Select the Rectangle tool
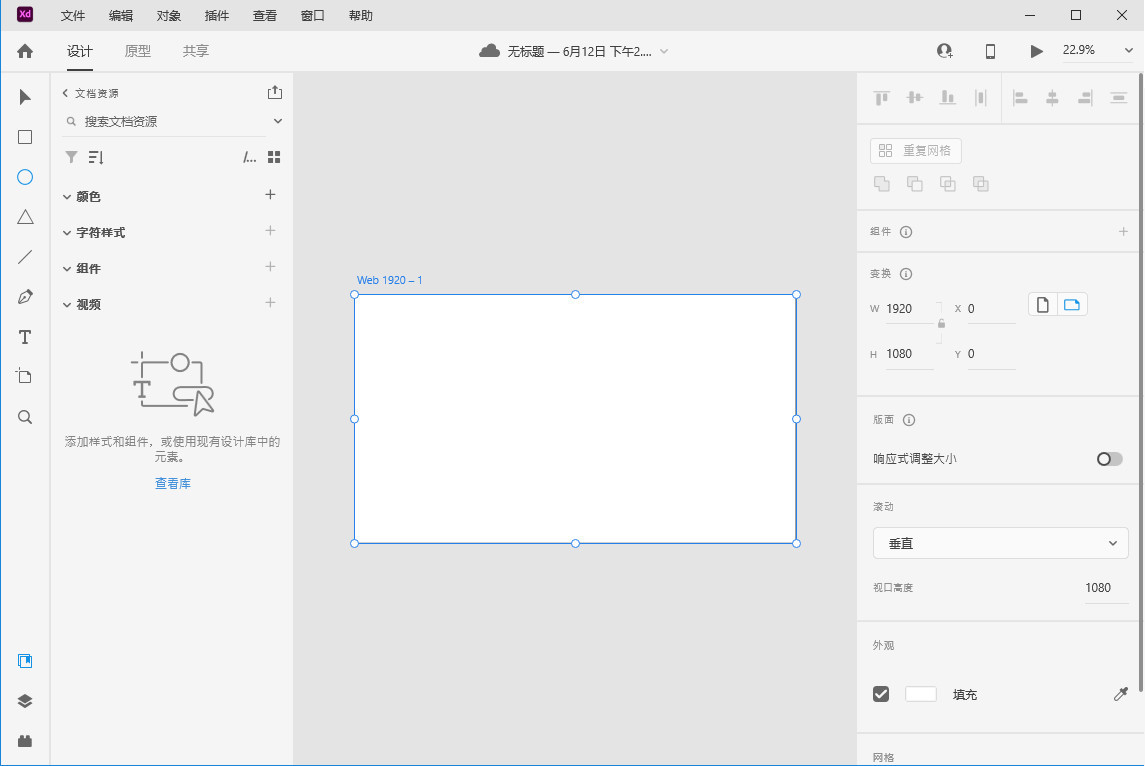The image size is (1145, 766). click(25, 137)
